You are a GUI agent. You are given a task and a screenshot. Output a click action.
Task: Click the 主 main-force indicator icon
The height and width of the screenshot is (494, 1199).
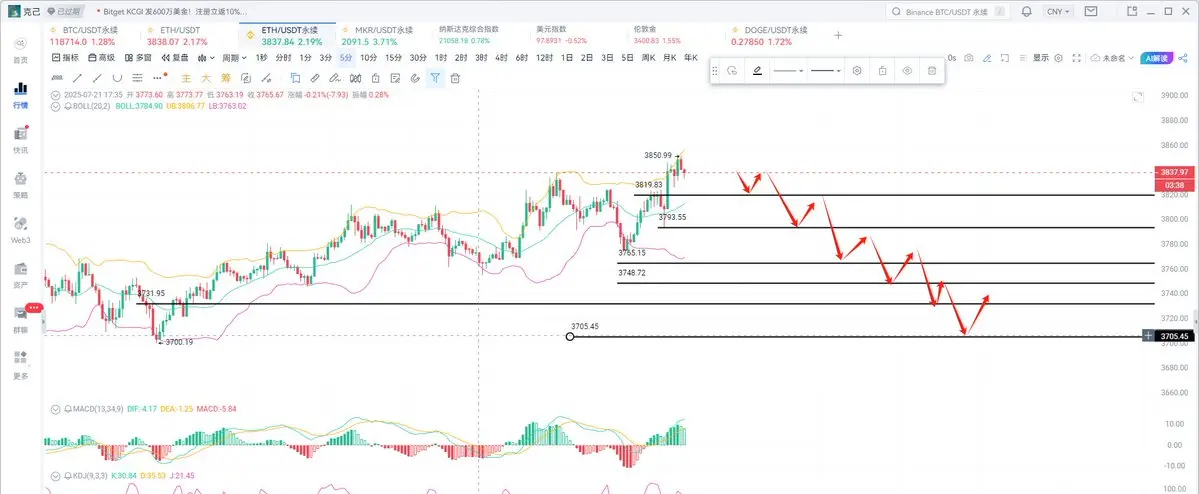[x=186, y=78]
